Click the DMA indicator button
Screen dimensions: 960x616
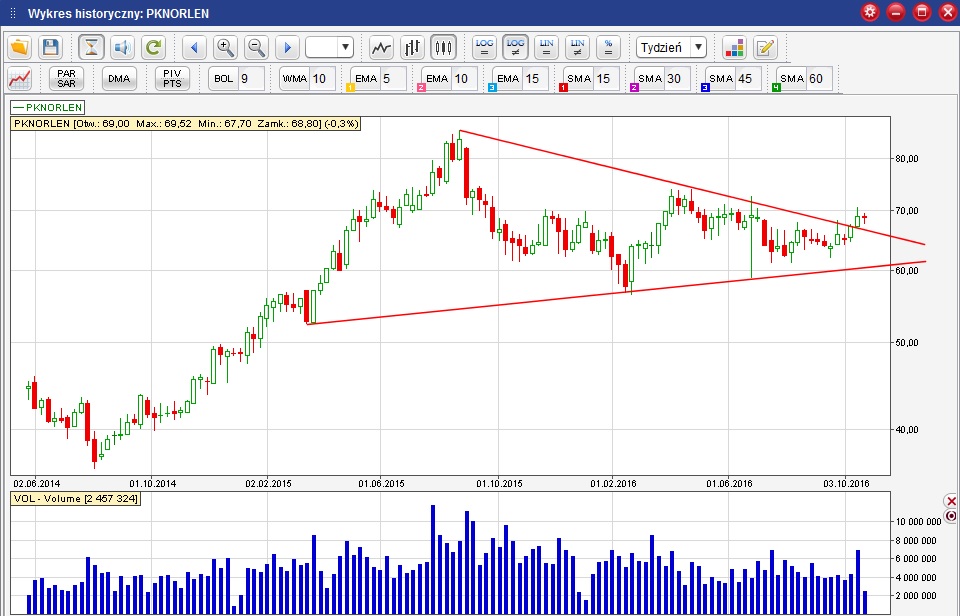(119, 79)
